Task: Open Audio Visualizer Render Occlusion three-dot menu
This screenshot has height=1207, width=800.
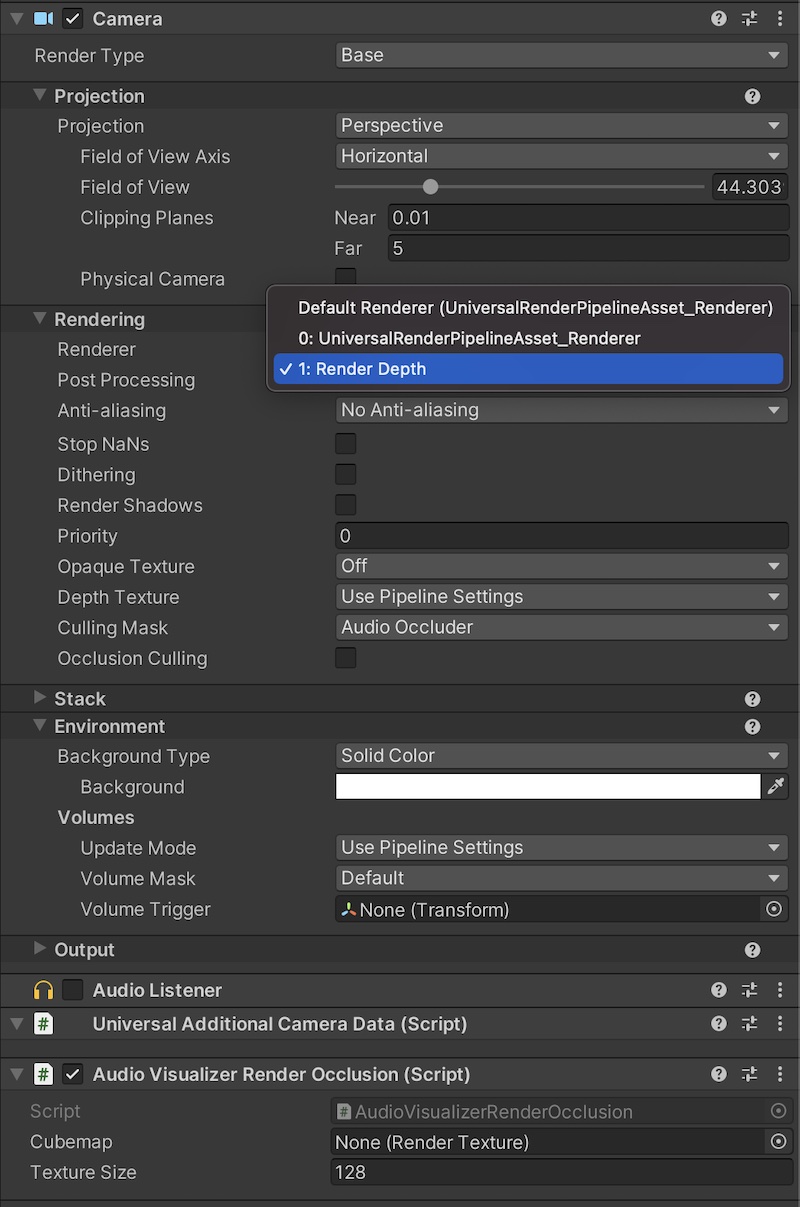Action: [x=780, y=1074]
